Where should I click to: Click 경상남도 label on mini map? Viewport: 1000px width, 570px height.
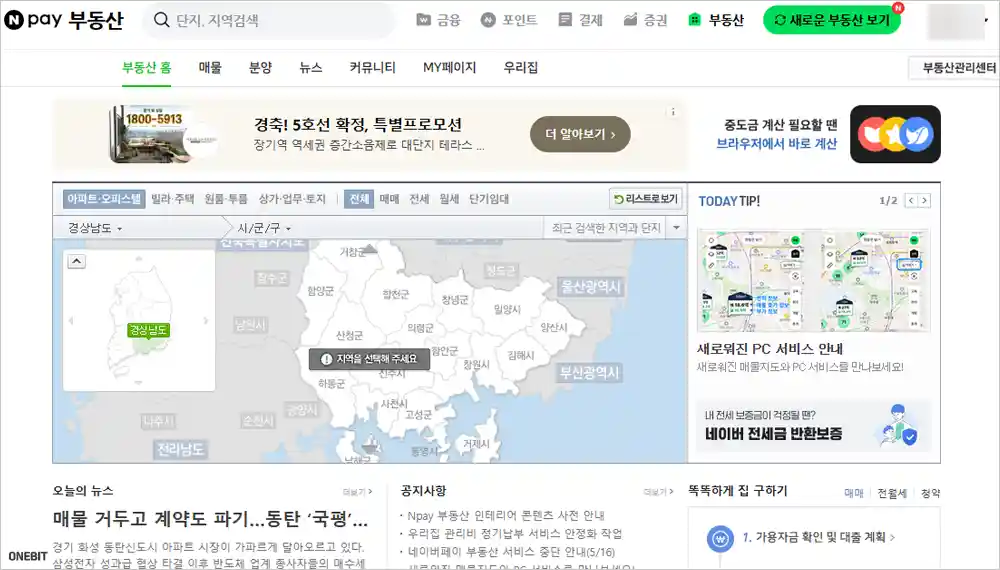(148, 330)
